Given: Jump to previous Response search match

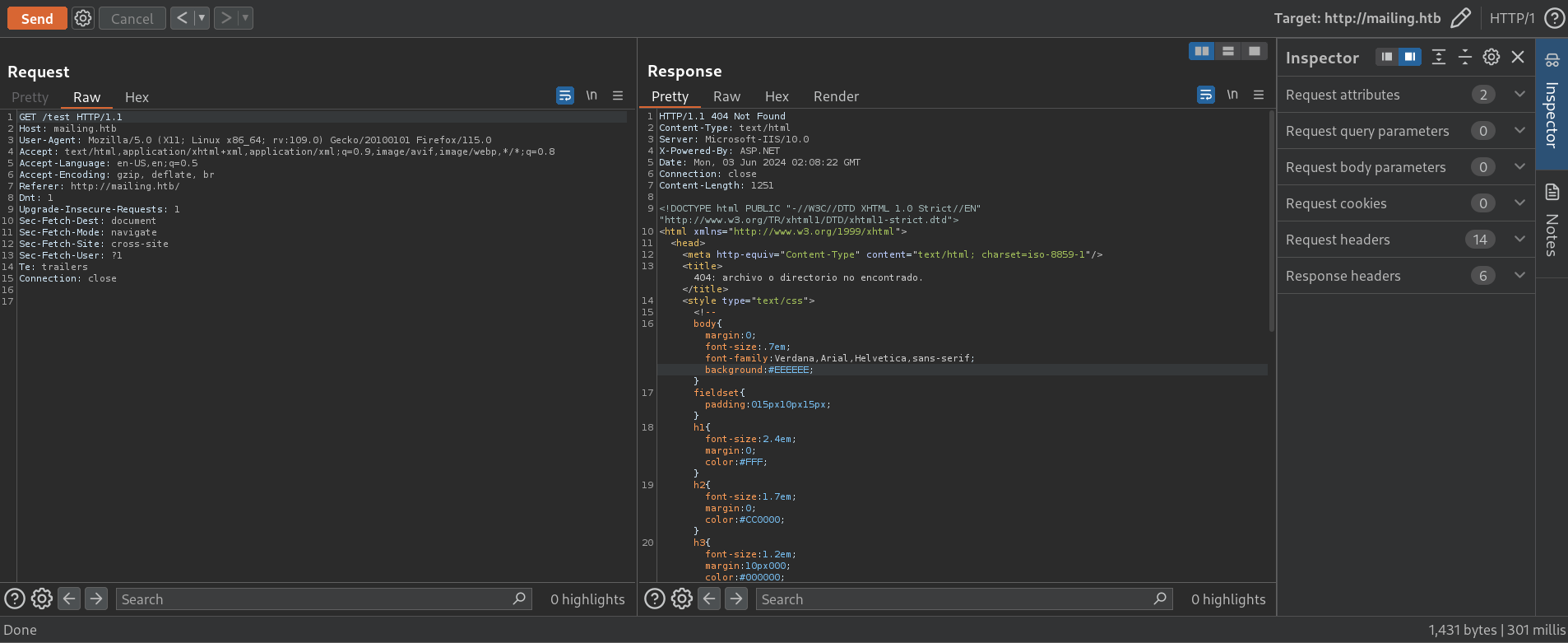Looking at the screenshot, I should (710, 599).
